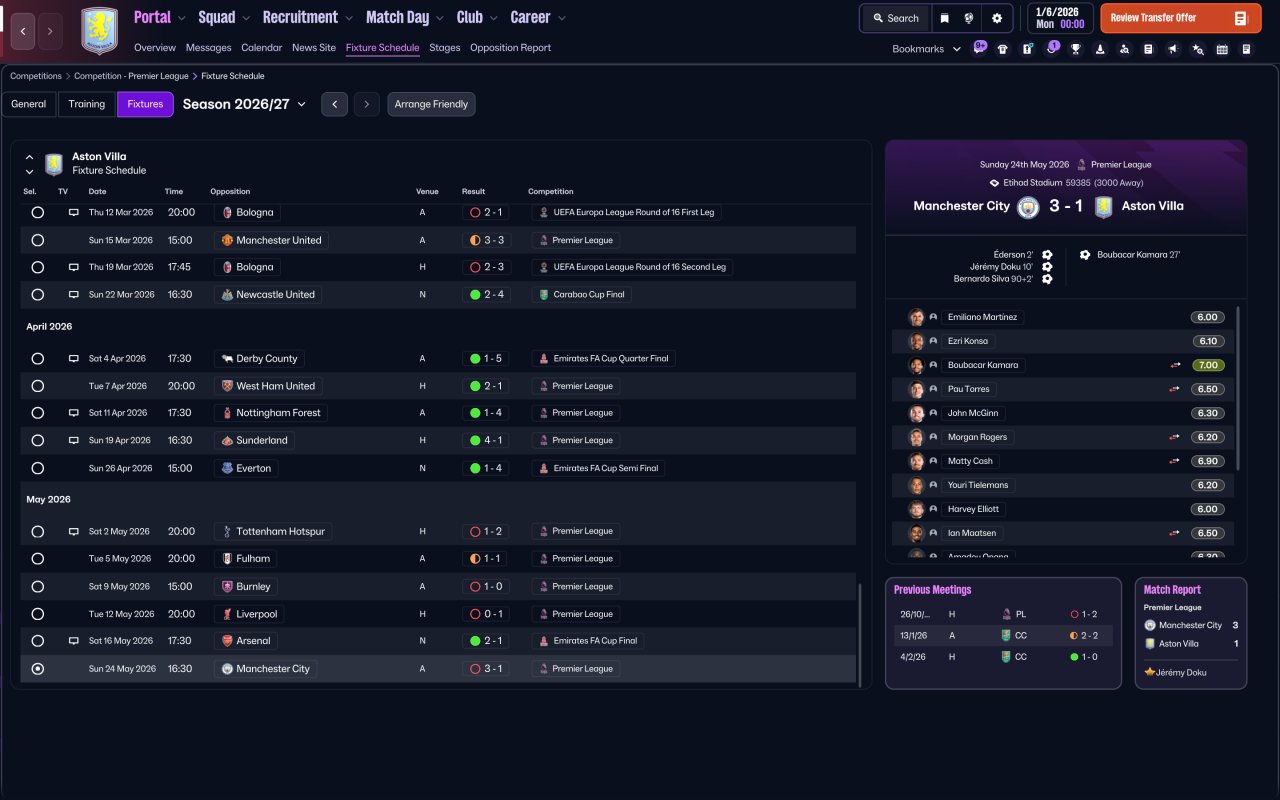Viewport: 1280px width, 800px height.
Task: Open the Recruitment dropdown menu
Action: (308, 17)
